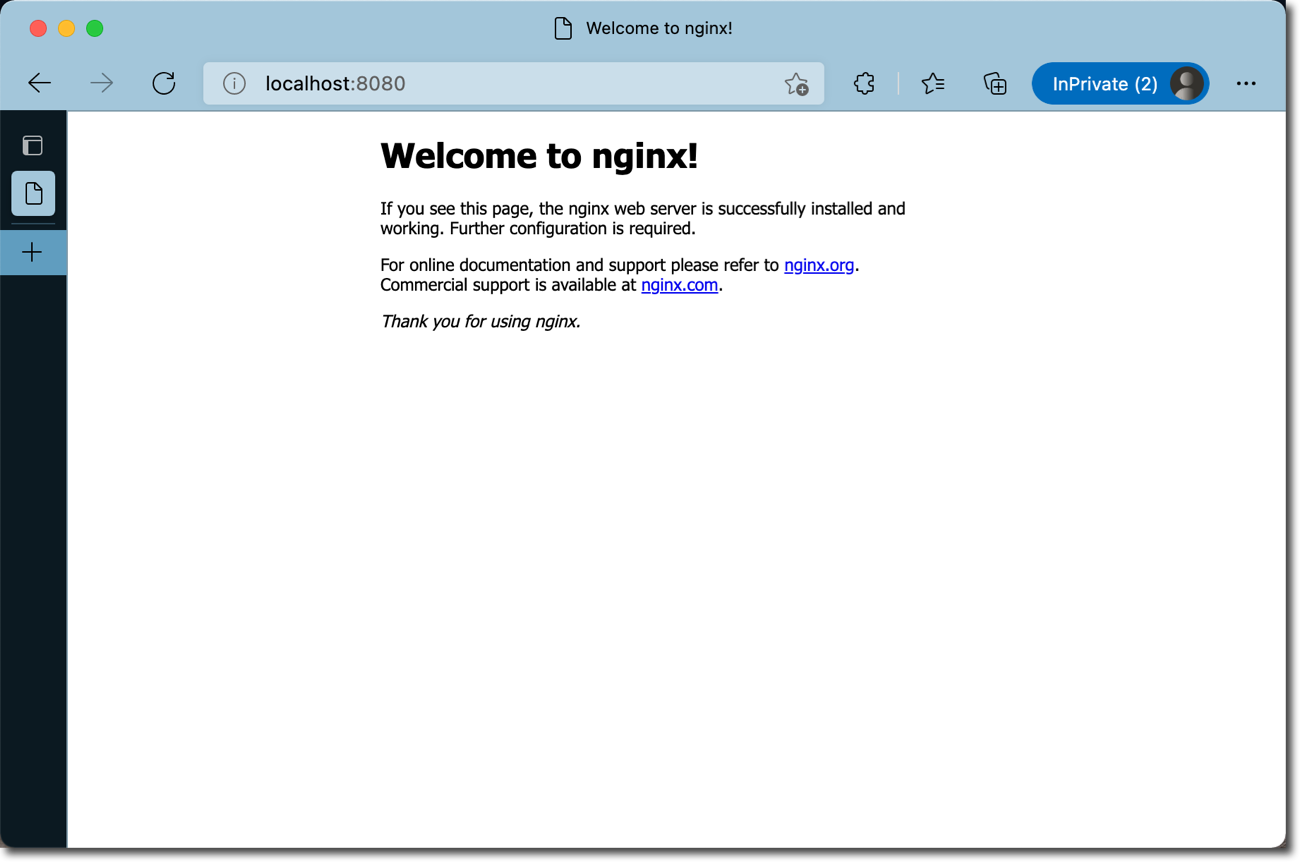Open the Collections panel
This screenshot has height=862, width=1300.
click(995, 84)
